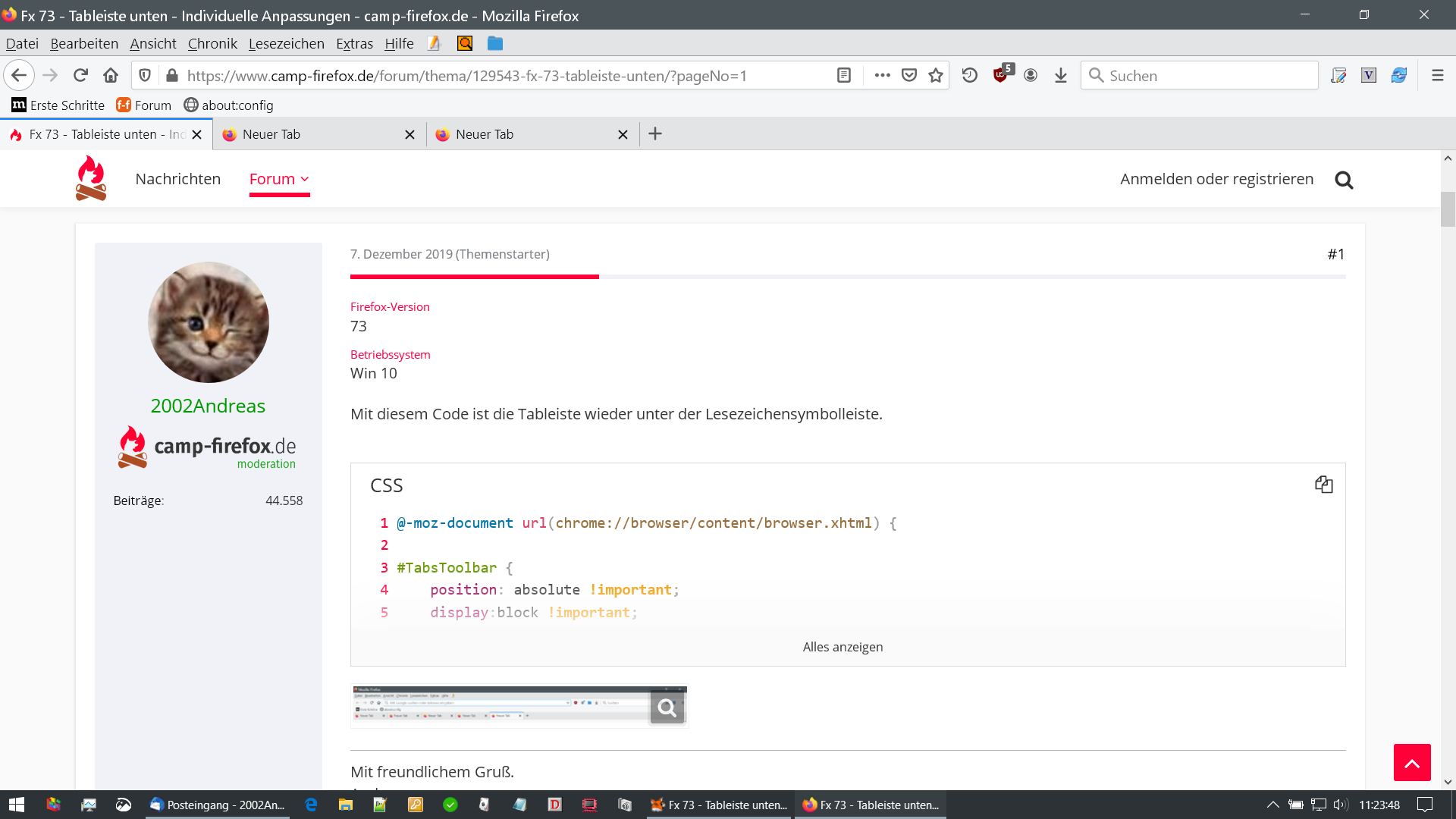Screen dimensions: 1456x819
Task: Enlarge the attached screenshot thumbnail
Action: pyautogui.click(x=519, y=707)
